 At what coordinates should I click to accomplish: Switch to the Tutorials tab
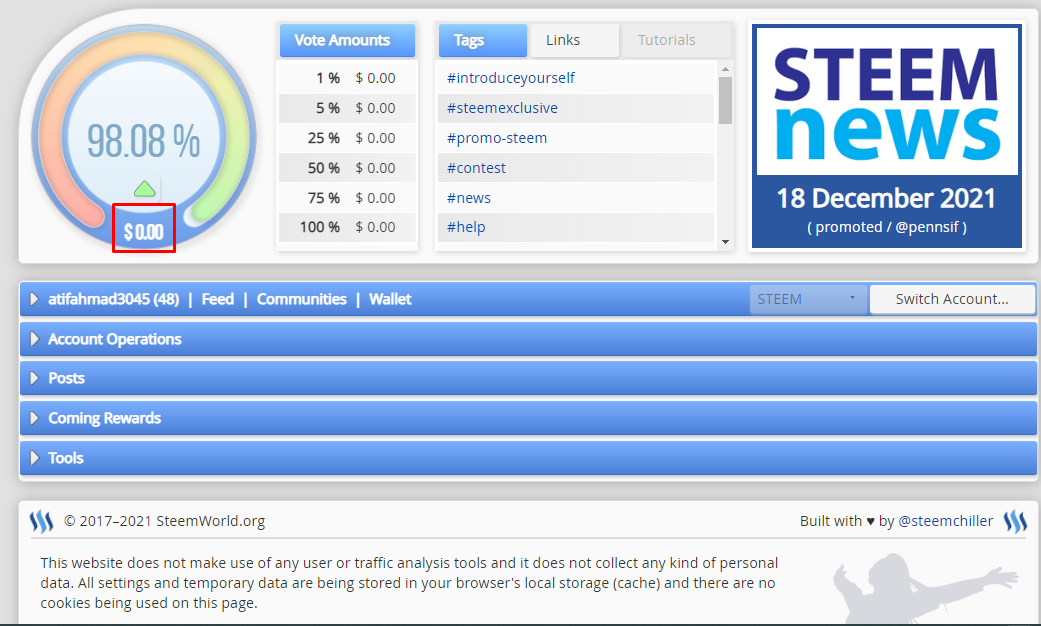[x=675, y=40]
